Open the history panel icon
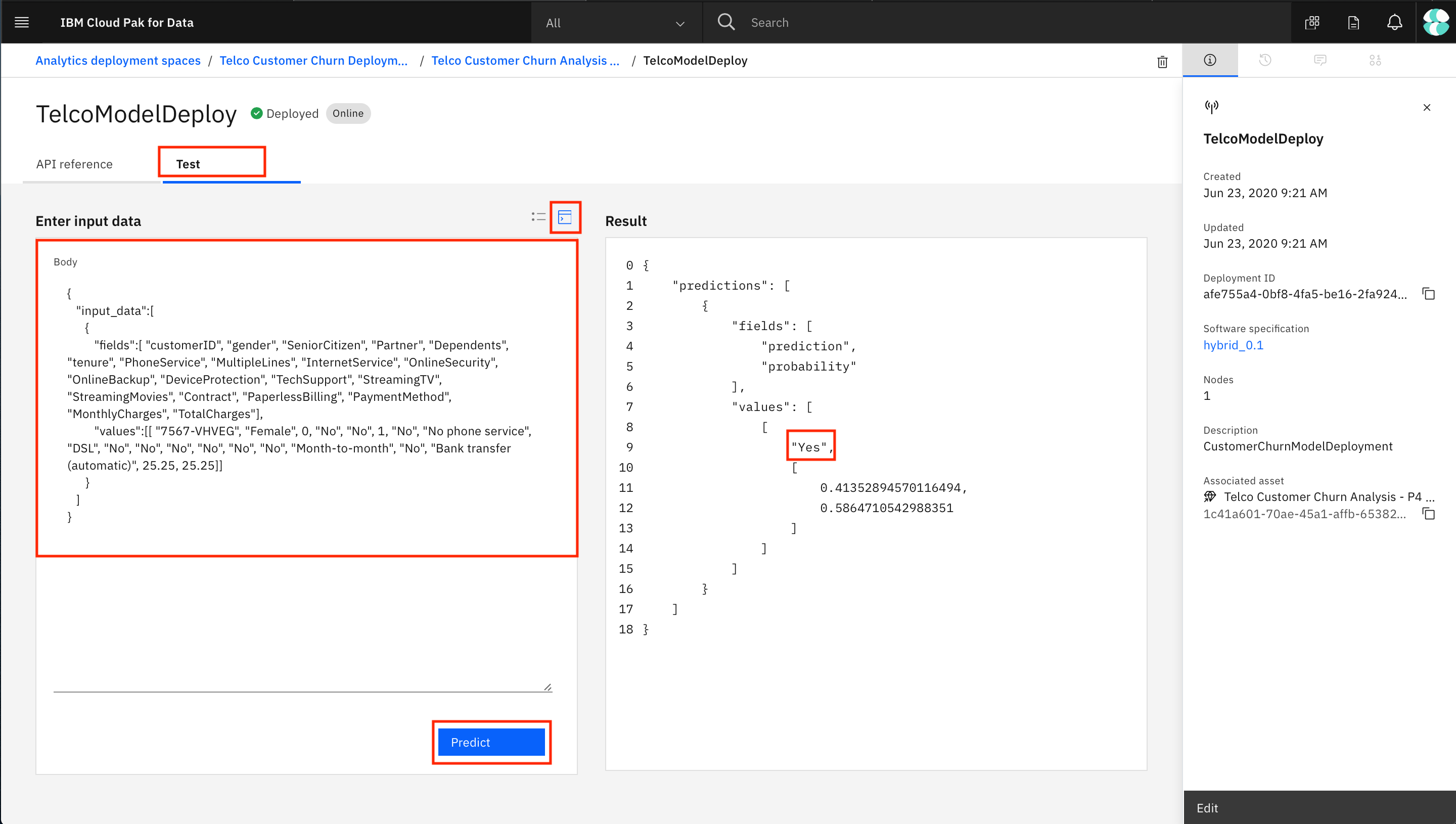 (1265, 60)
